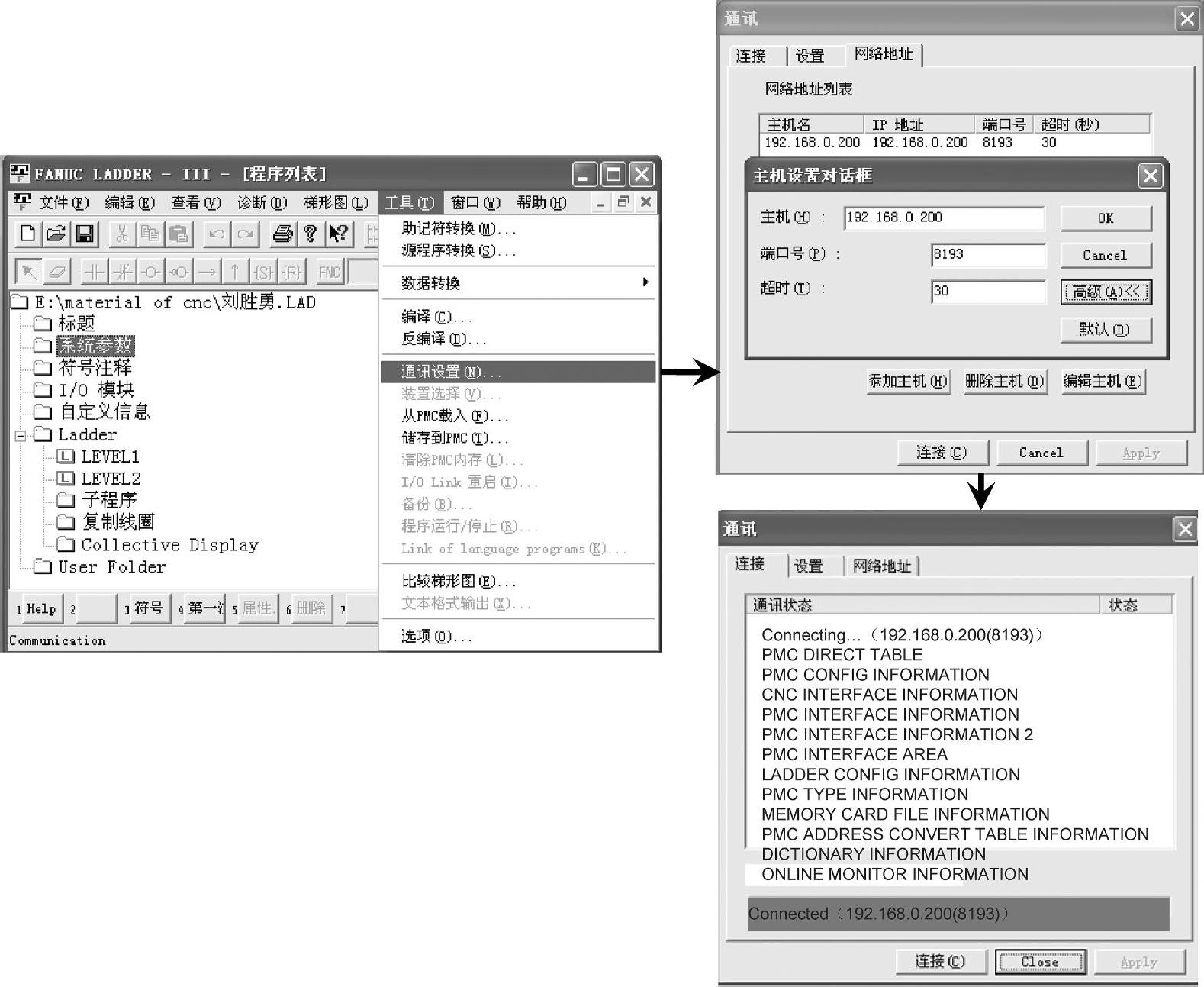This screenshot has height=987, width=1204.
Task: Open the 诊断(D) menu
Action: (262, 202)
